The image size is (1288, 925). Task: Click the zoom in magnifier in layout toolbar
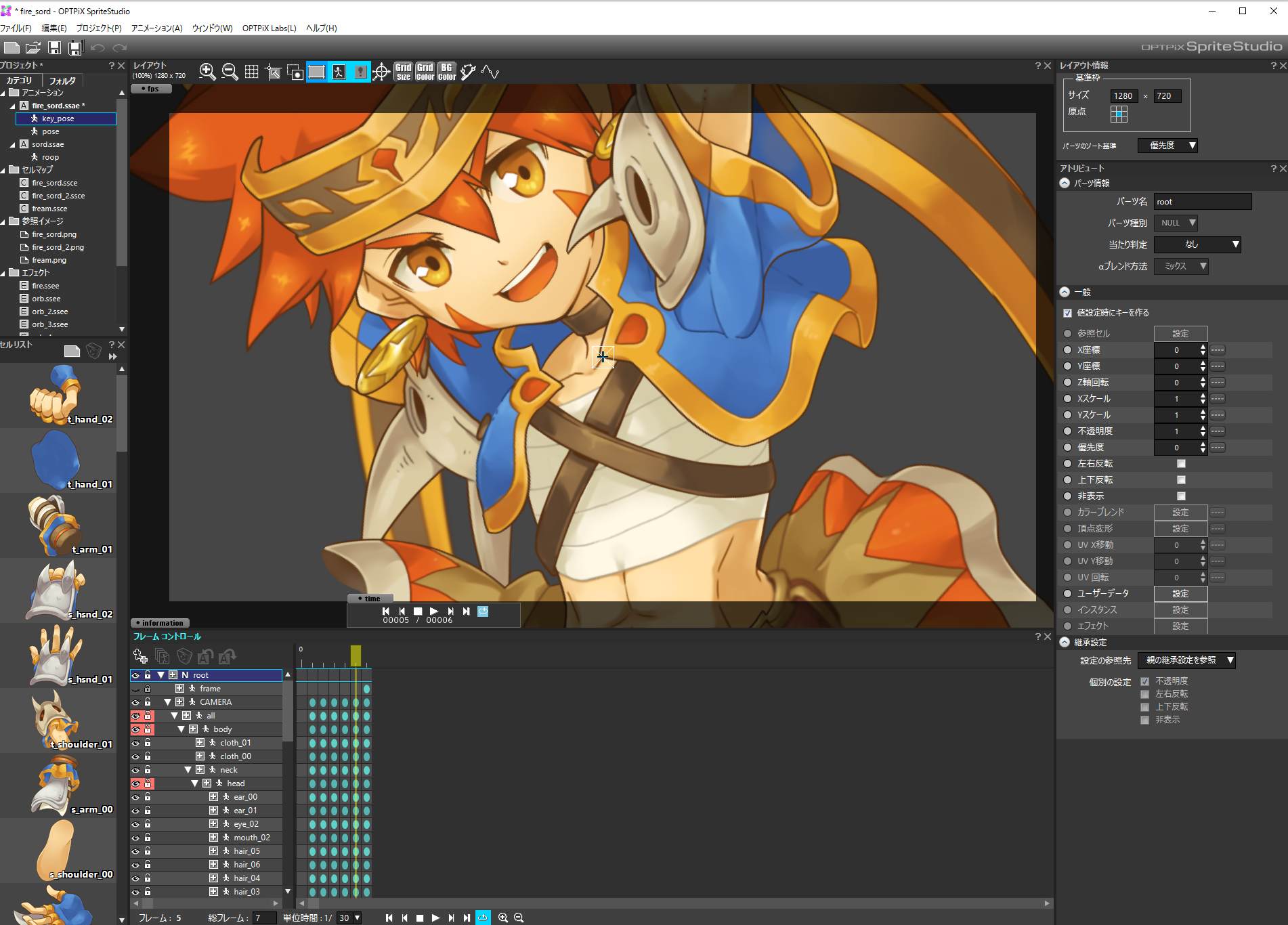coord(207,72)
